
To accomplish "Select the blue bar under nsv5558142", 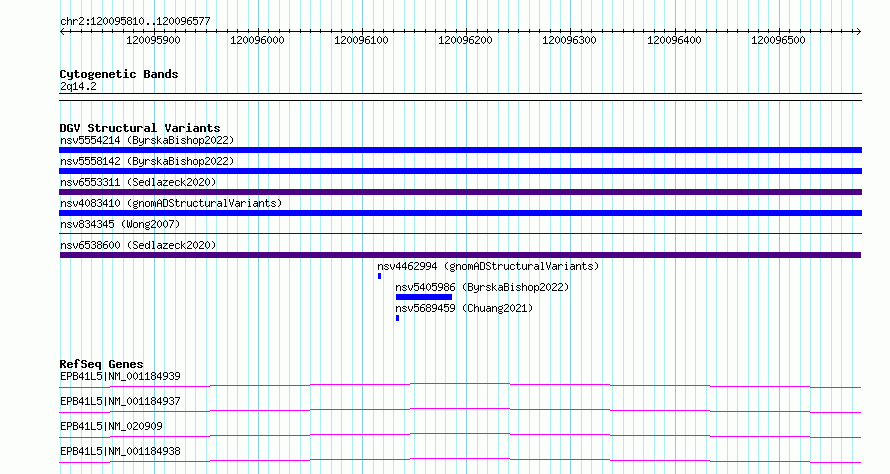I will point(460,171).
